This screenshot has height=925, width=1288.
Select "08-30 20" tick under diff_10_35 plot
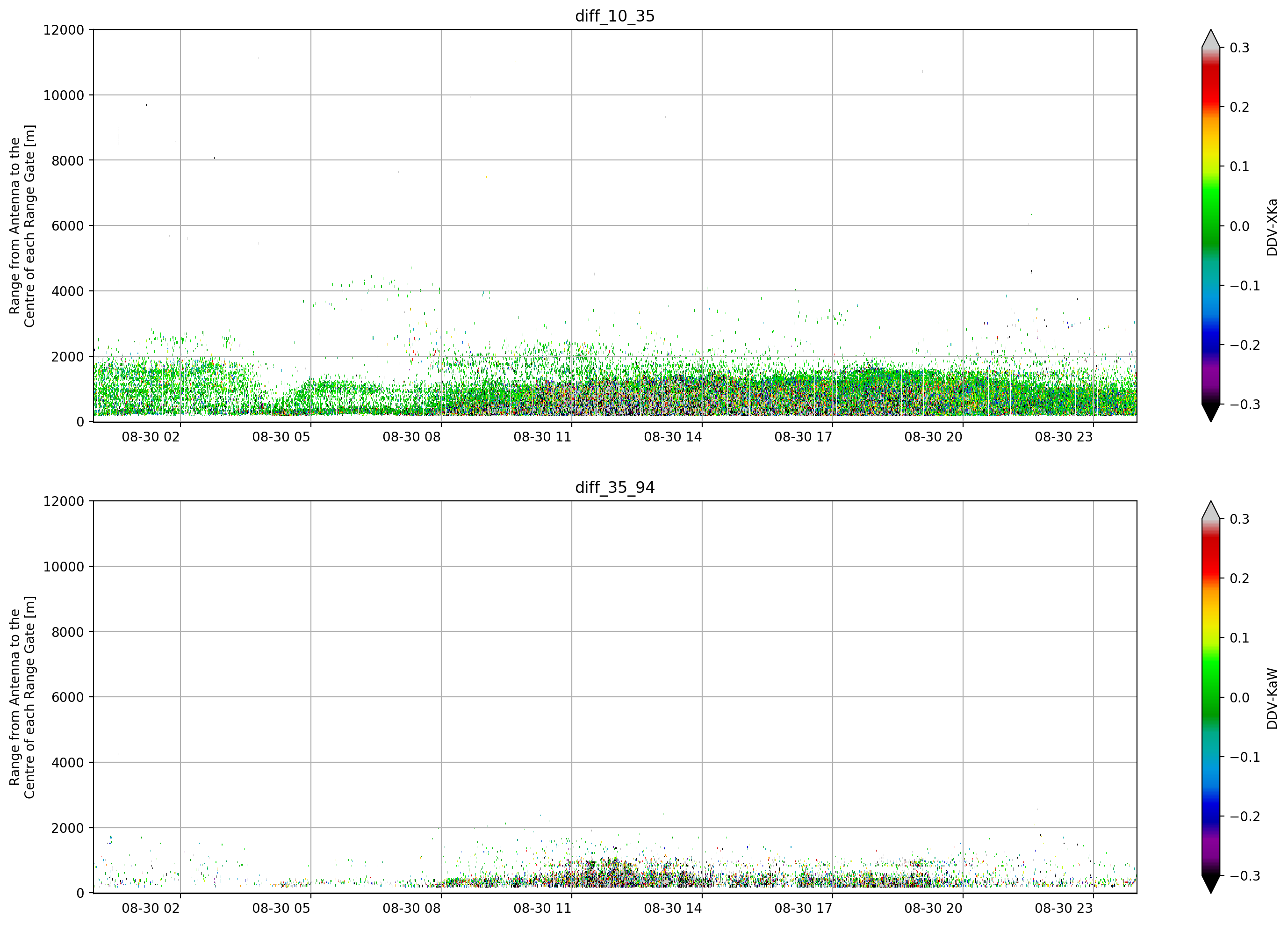[x=934, y=437]
